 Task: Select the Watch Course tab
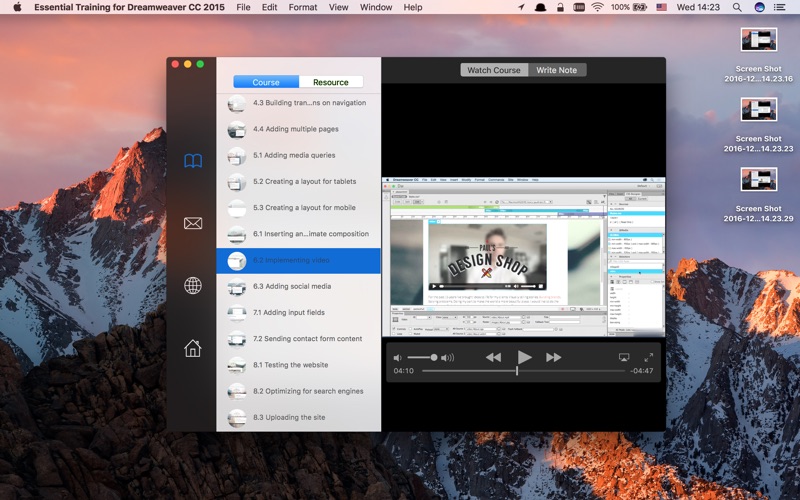click(494, 70)
